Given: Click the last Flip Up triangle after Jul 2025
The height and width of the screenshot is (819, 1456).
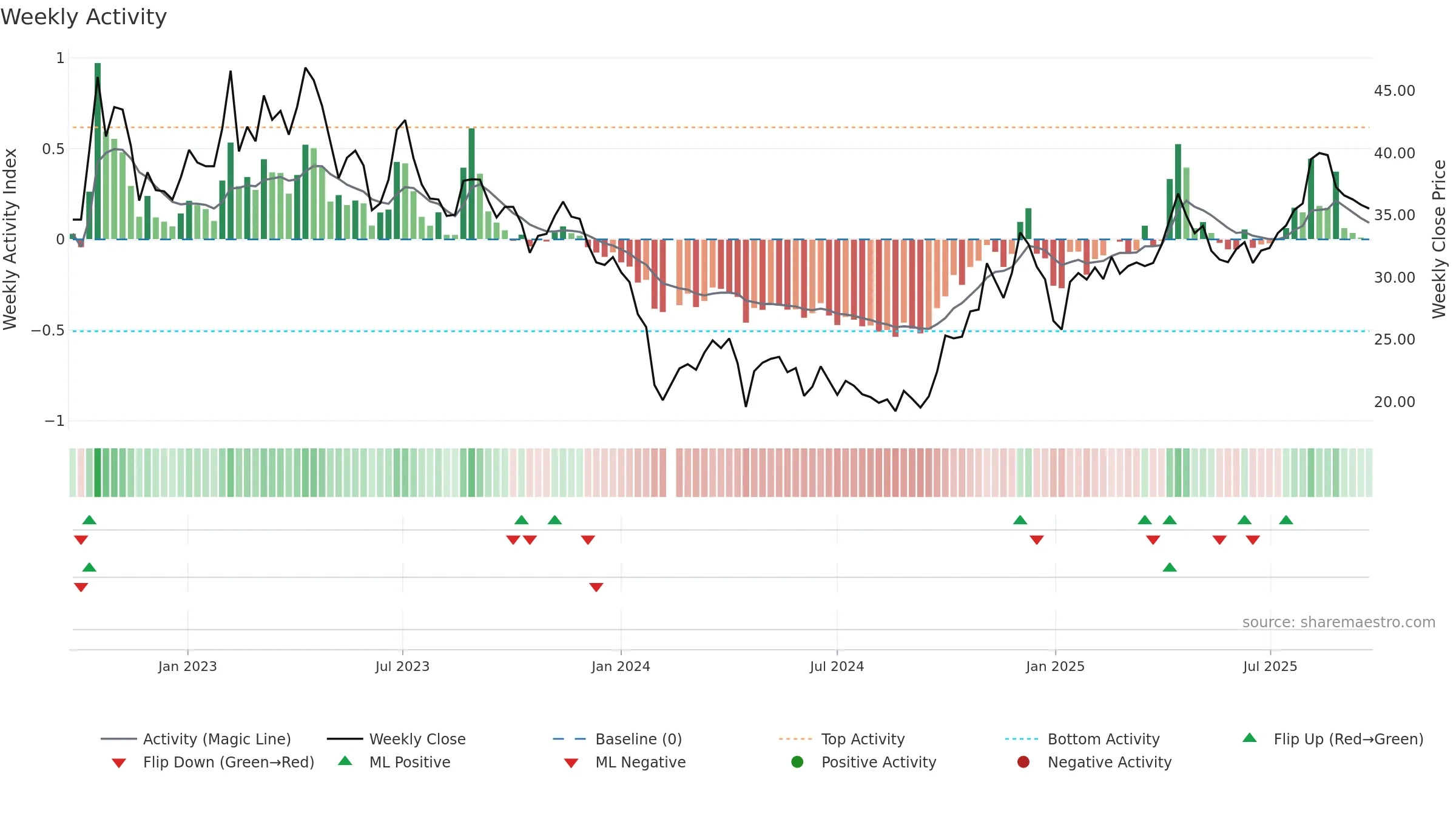Looking at the screenshot, I should click(1286, 520).
